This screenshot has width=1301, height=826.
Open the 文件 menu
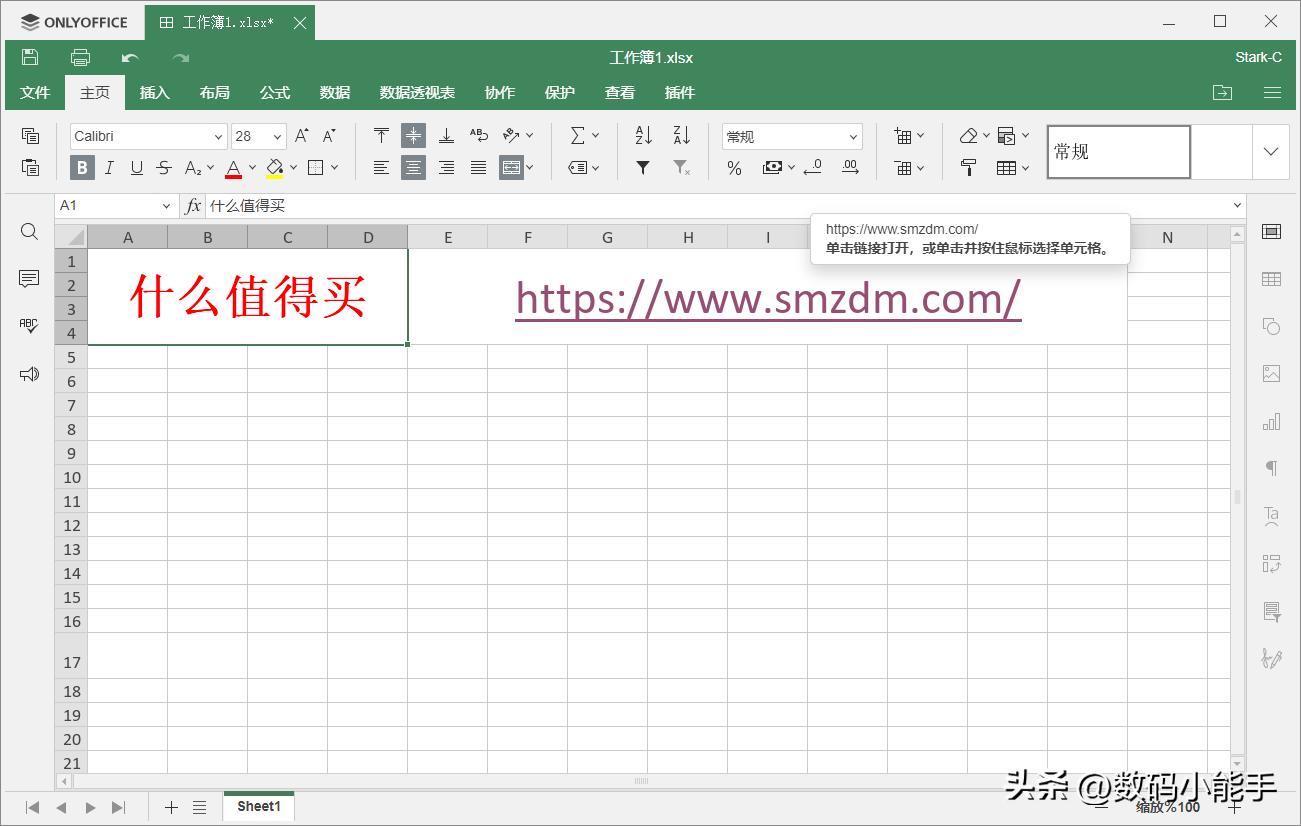coord(34,92)
